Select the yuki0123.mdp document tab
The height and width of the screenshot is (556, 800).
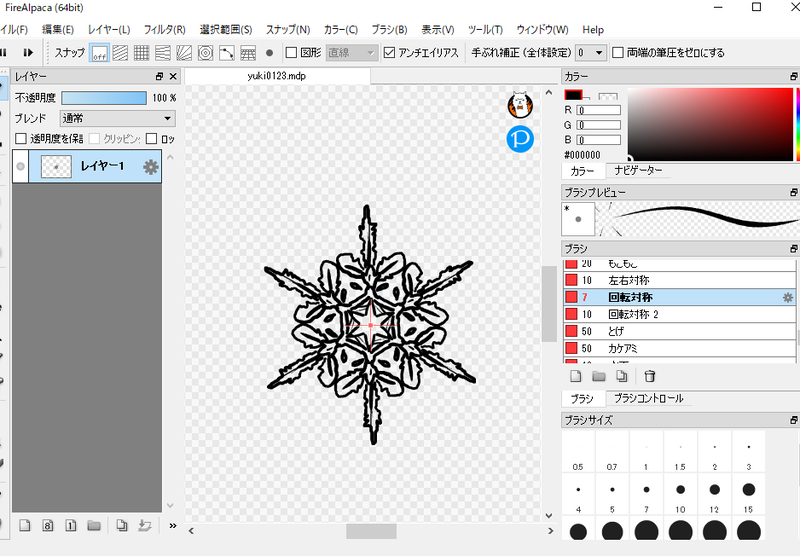[x=277, y=76]
